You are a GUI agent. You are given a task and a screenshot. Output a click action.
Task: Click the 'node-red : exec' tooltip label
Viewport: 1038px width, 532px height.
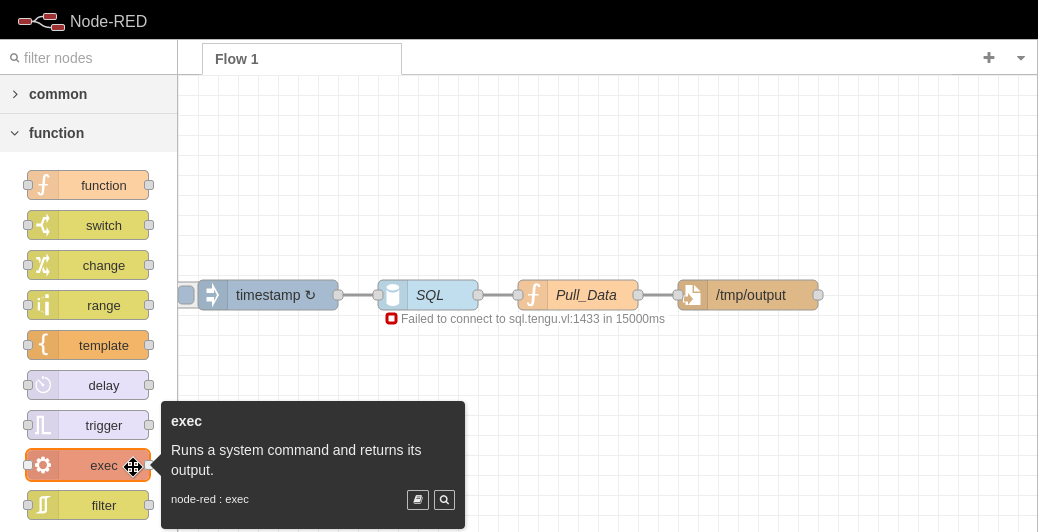(x=210, y=499)
